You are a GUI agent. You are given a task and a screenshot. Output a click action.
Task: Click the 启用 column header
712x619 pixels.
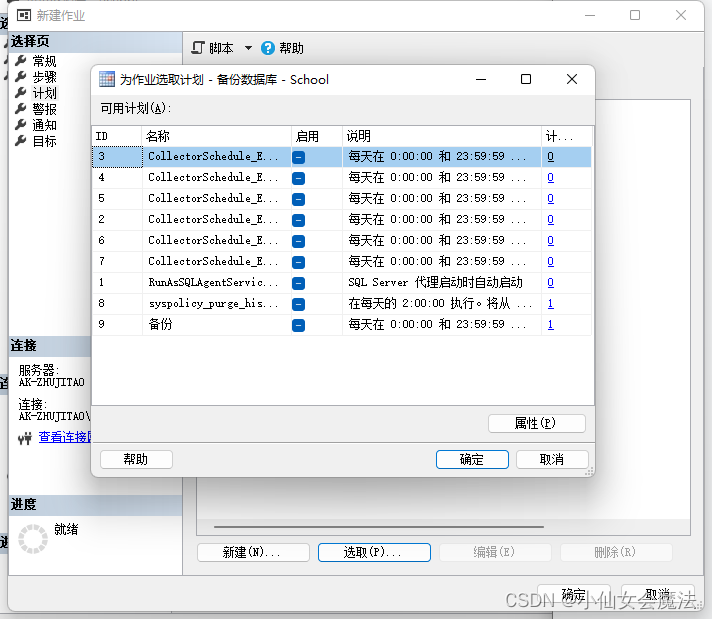316,136
